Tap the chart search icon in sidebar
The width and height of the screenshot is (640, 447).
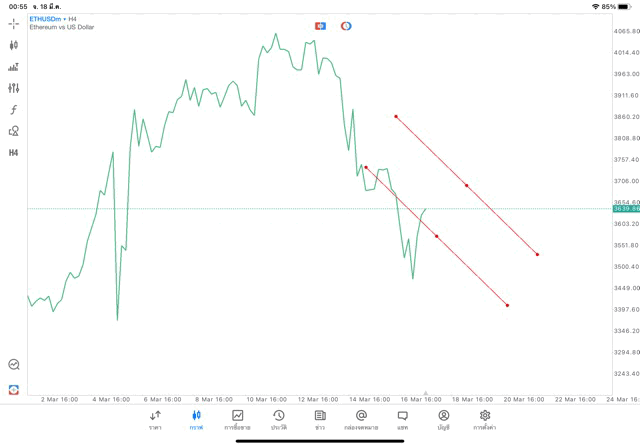coord(13,365)
